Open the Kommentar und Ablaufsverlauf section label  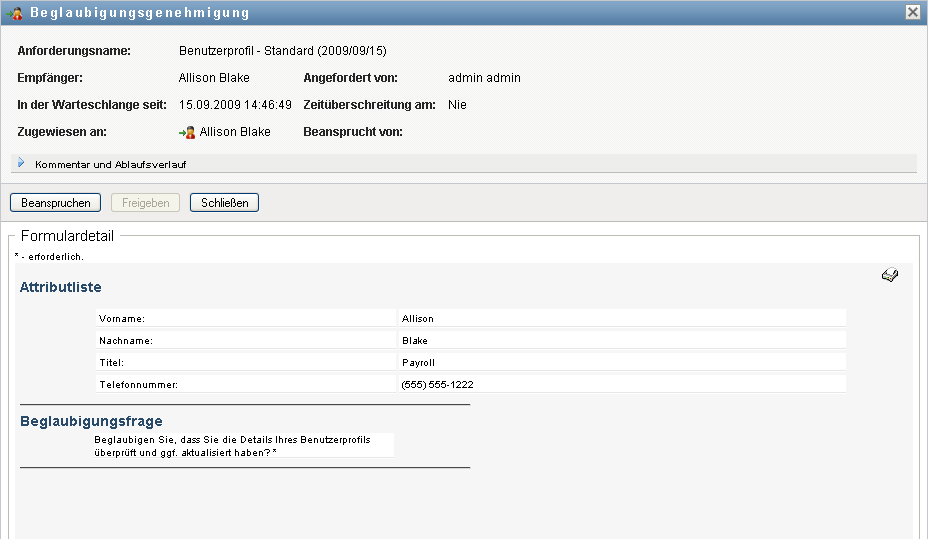[110, 164]
